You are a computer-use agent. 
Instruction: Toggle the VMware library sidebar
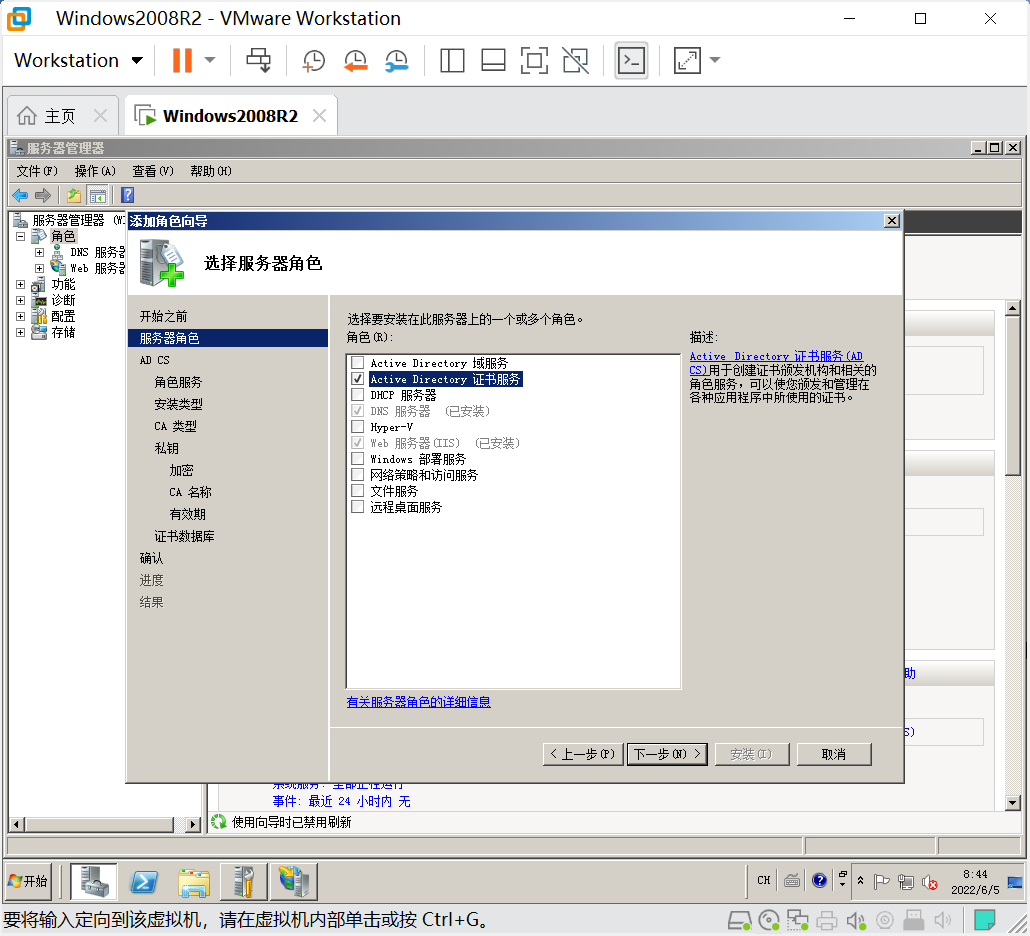click(452, 60)
